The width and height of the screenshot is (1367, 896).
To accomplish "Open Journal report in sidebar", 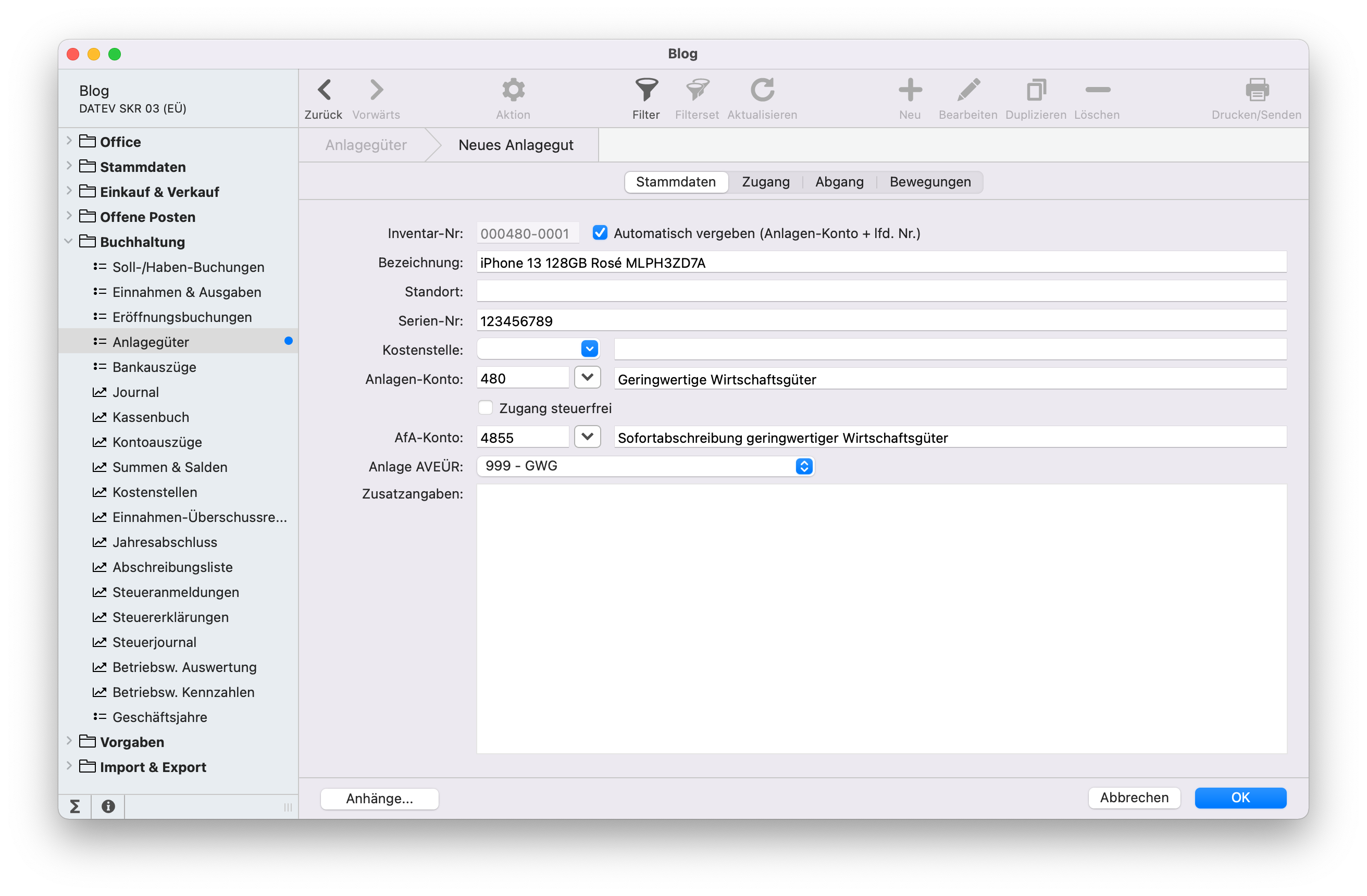I will coord(135,392).
